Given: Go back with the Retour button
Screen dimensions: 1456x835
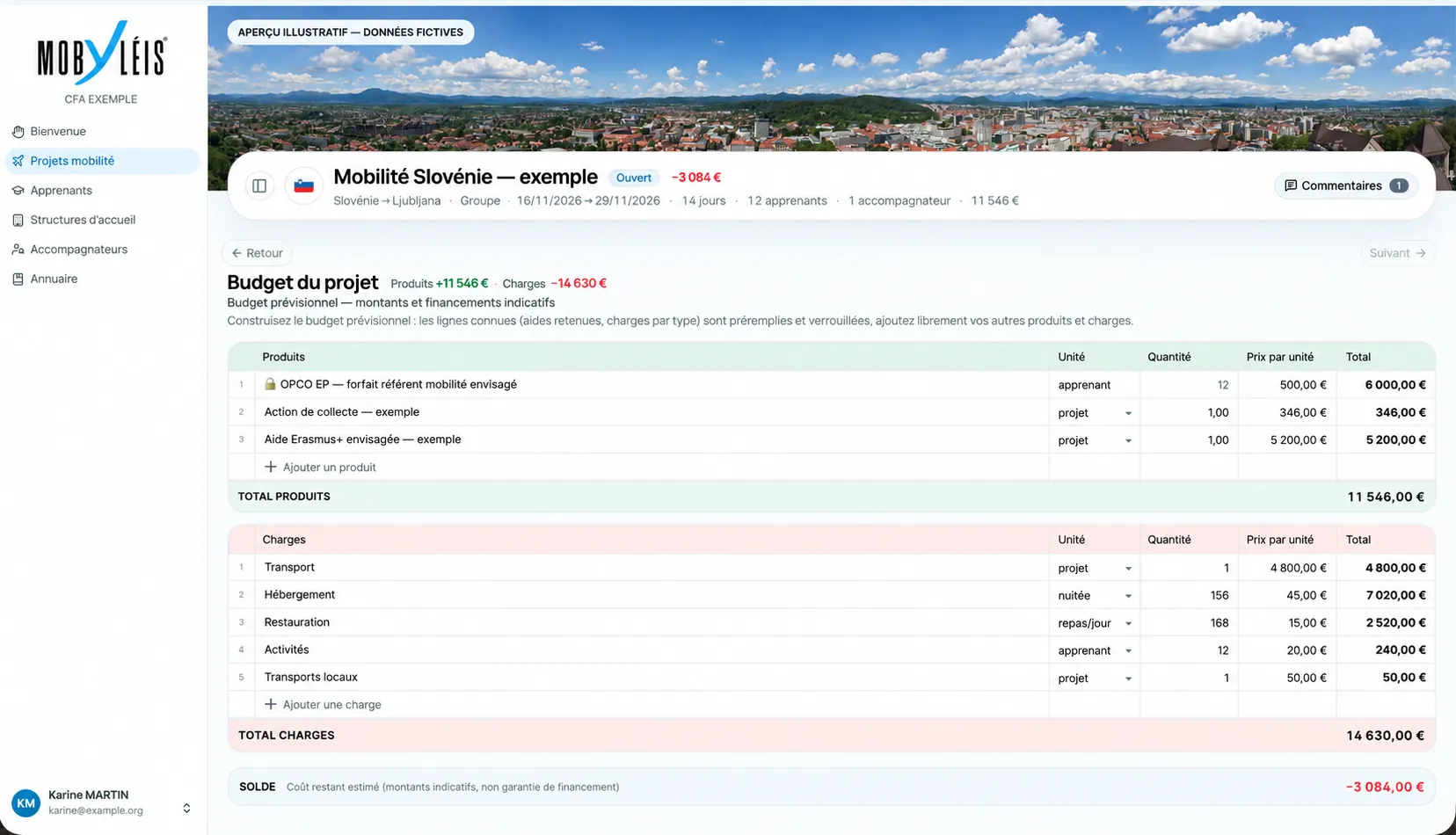Looking at the screenshot, I should click(257, 253).
